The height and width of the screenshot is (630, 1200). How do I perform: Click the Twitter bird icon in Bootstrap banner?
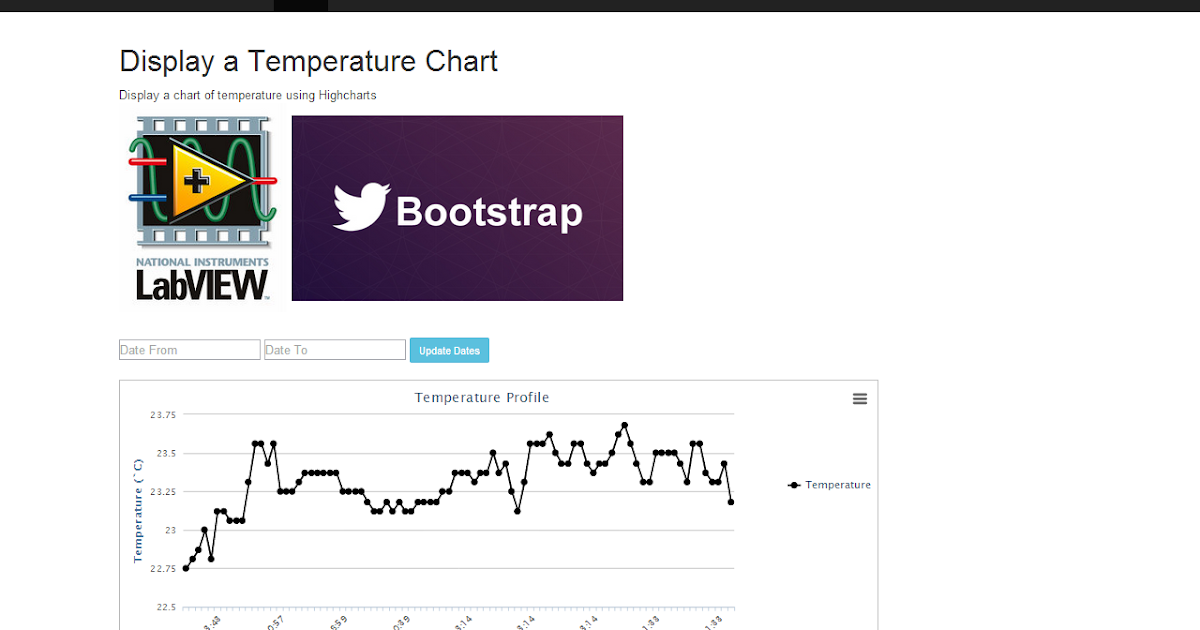[360, 208]
